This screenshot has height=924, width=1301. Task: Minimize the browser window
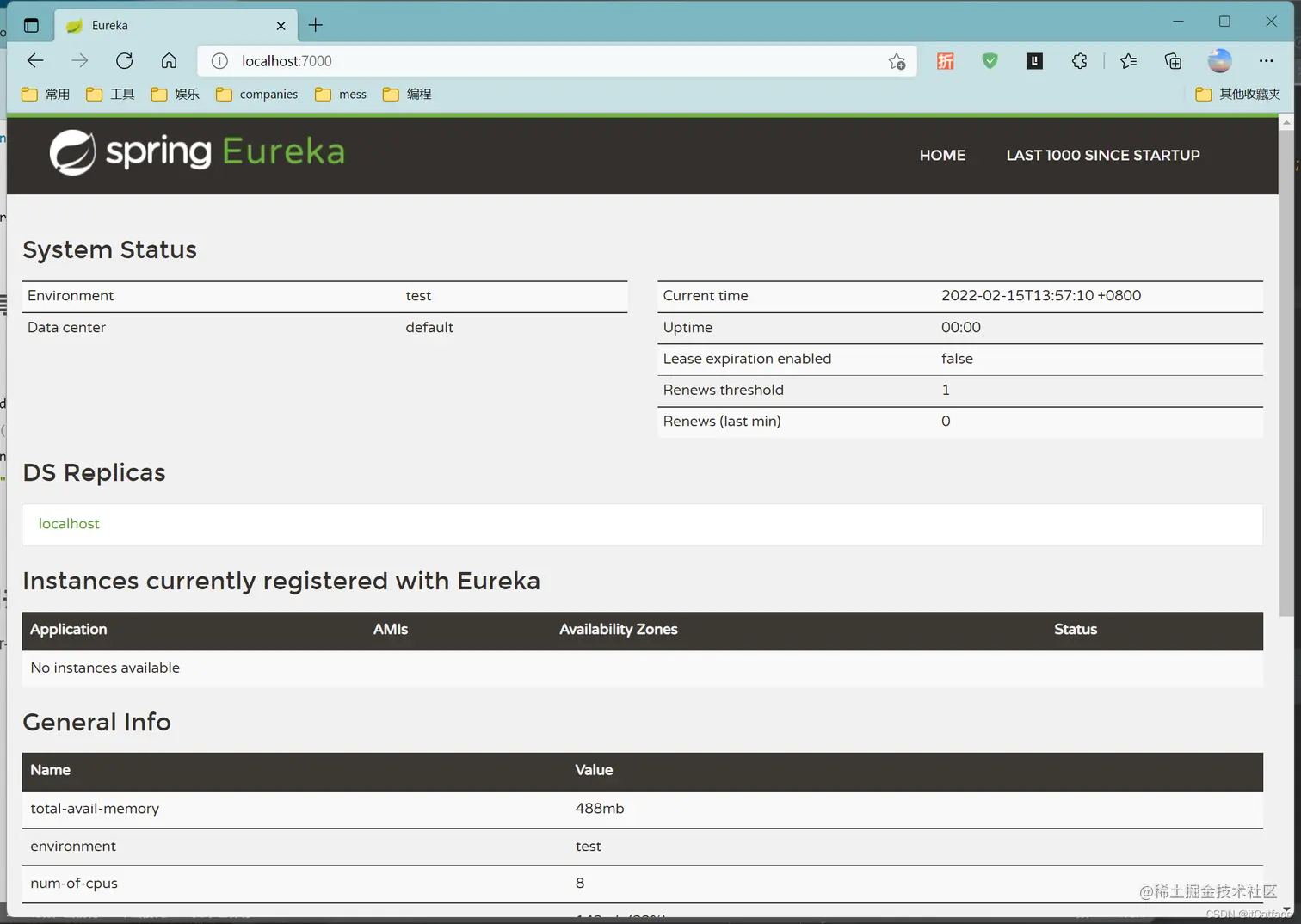click(1178, 22)
